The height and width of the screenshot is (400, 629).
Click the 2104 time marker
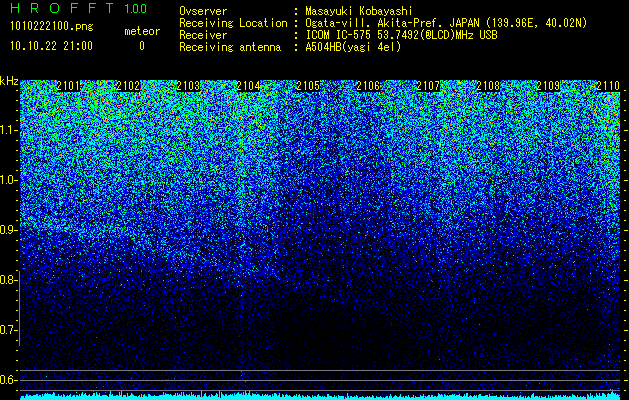(x=248, y=86)
